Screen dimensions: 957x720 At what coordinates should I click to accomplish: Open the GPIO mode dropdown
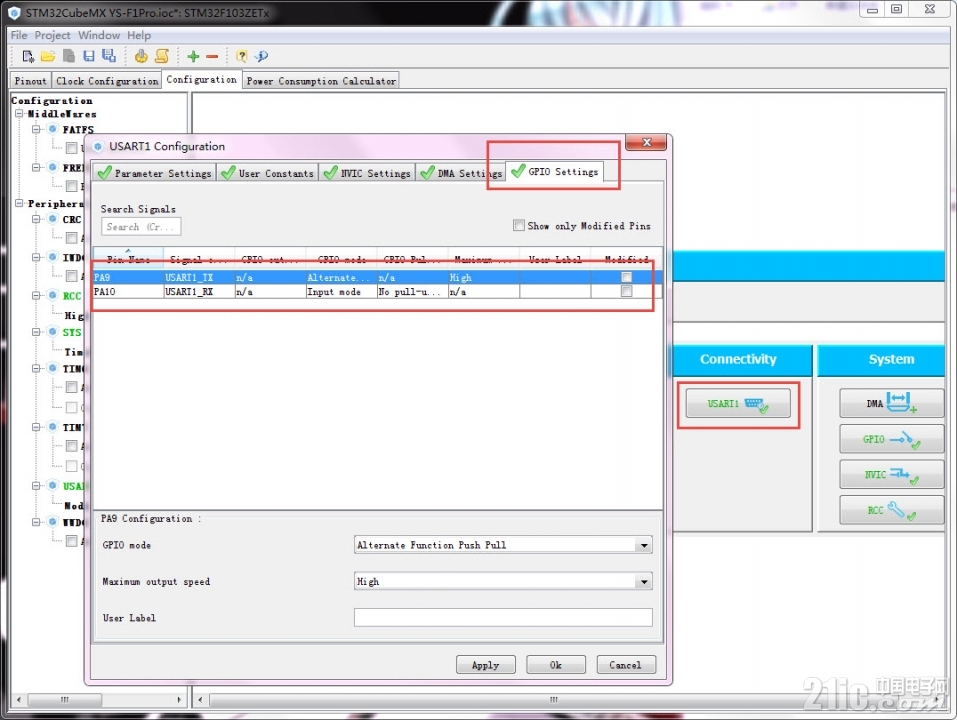coord(644,545)
